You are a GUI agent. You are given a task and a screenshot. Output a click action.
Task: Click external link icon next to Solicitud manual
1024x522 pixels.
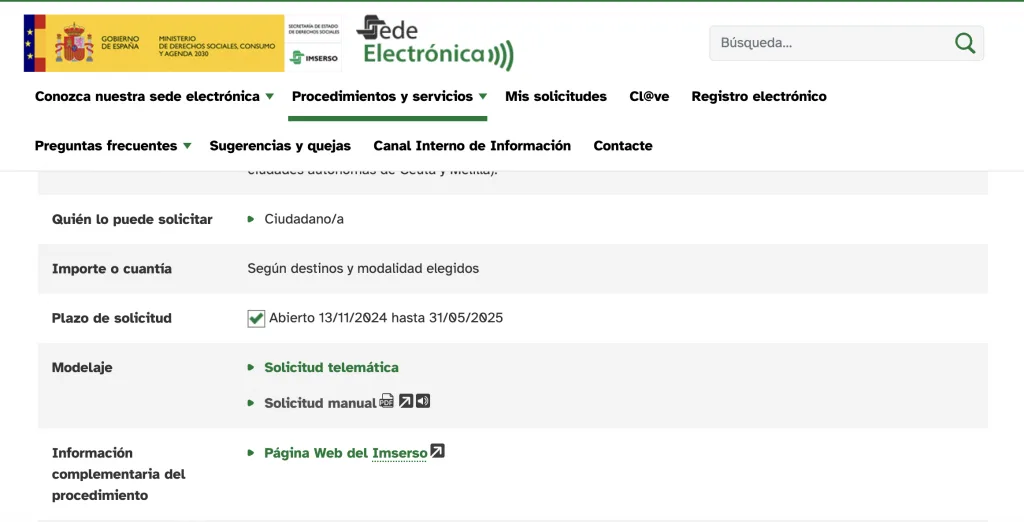(x=406, y=400)
